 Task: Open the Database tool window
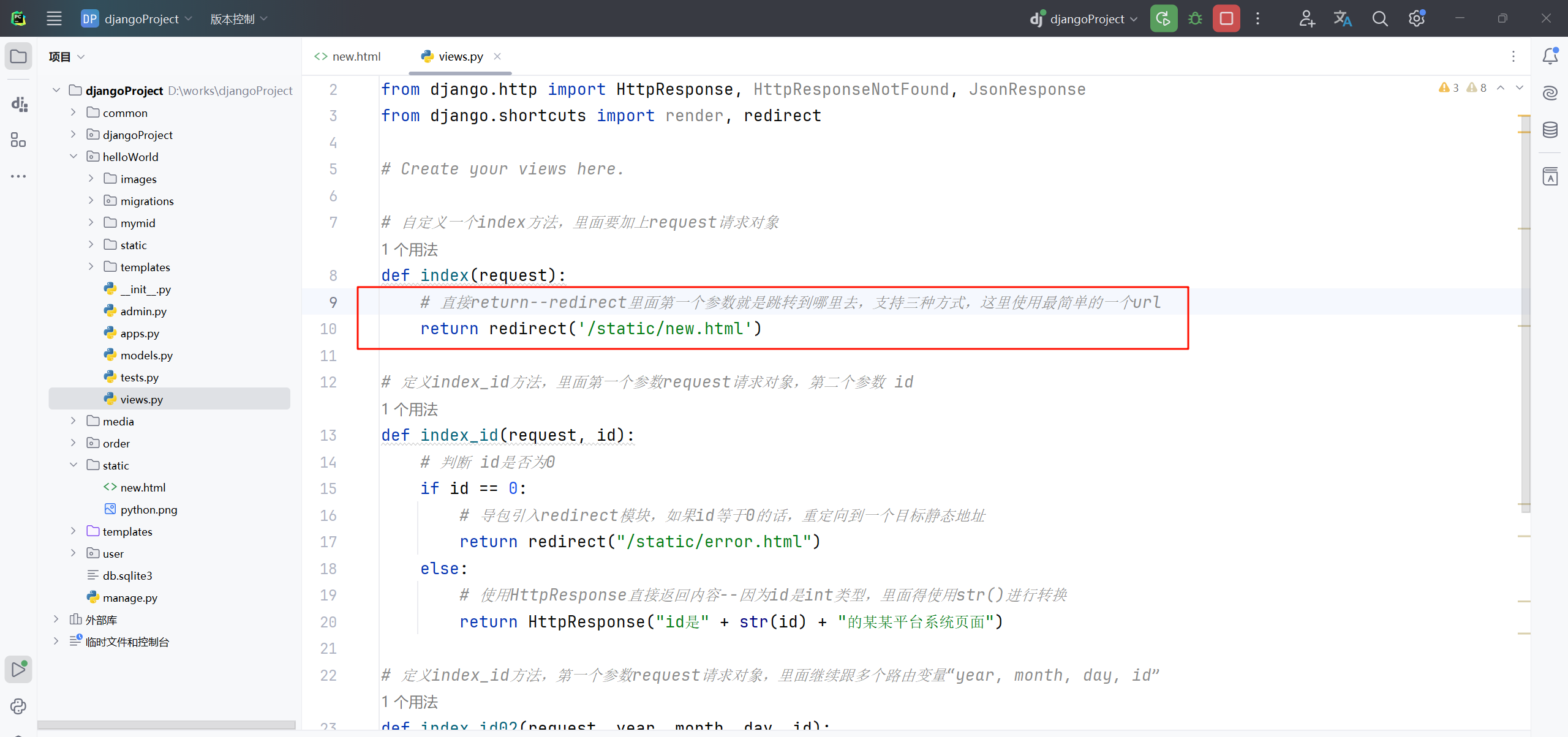point(1550,129)
